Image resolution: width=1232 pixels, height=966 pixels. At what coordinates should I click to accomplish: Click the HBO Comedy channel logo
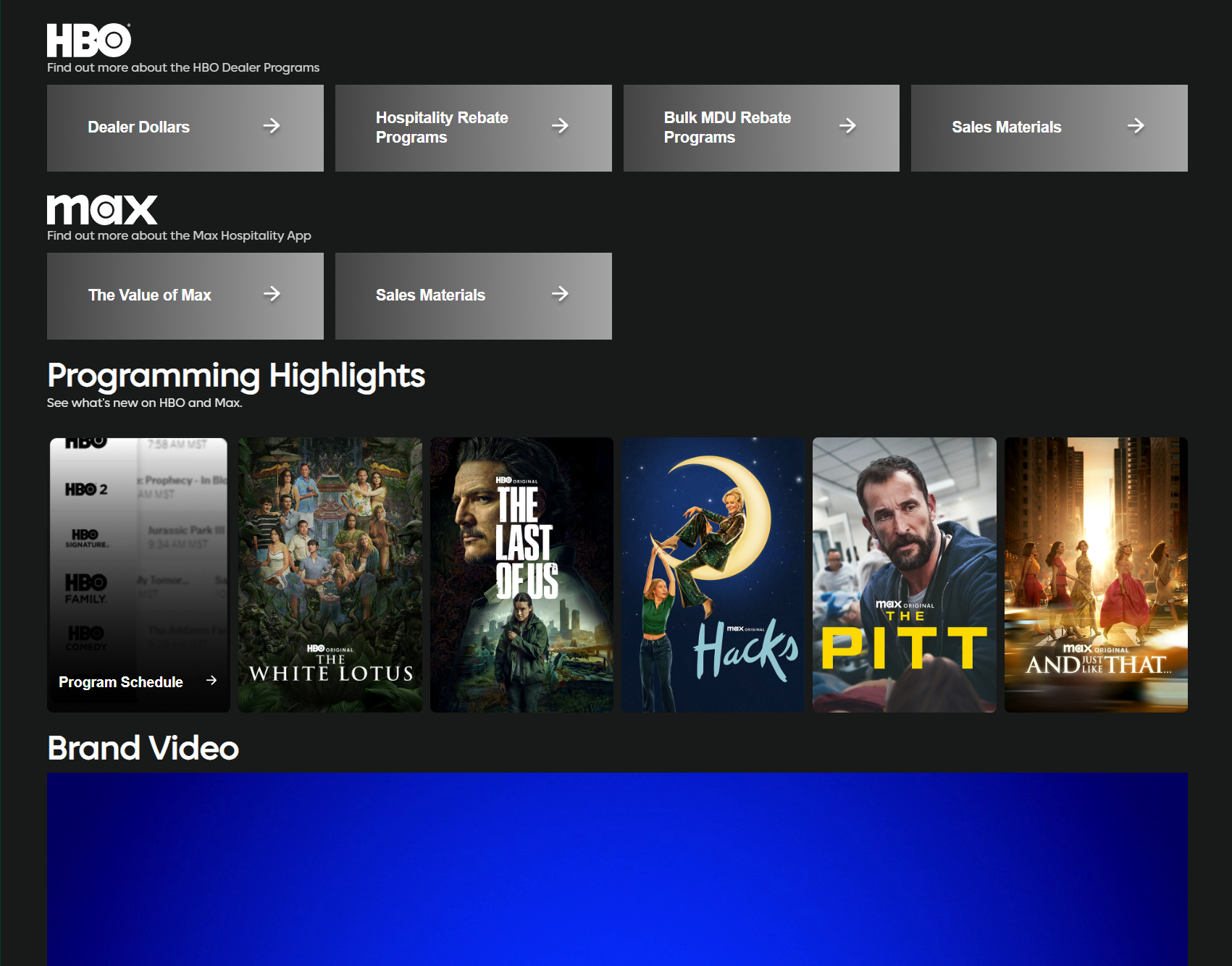pyautogui.click(x=86, y=638)
